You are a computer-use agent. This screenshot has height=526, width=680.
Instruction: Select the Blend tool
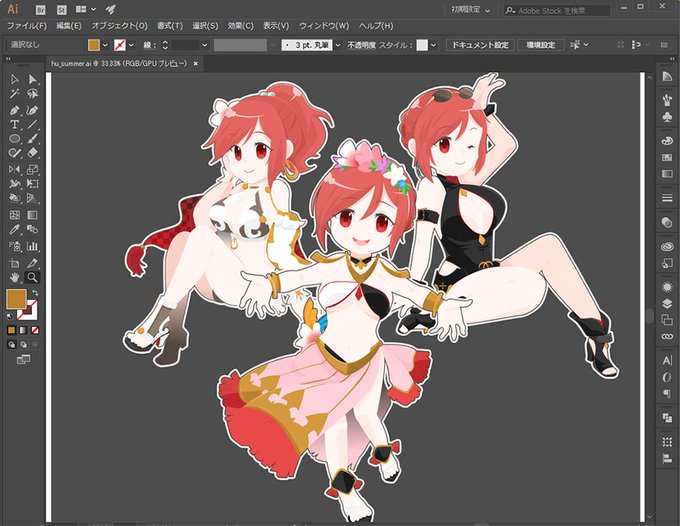point(32,229)
